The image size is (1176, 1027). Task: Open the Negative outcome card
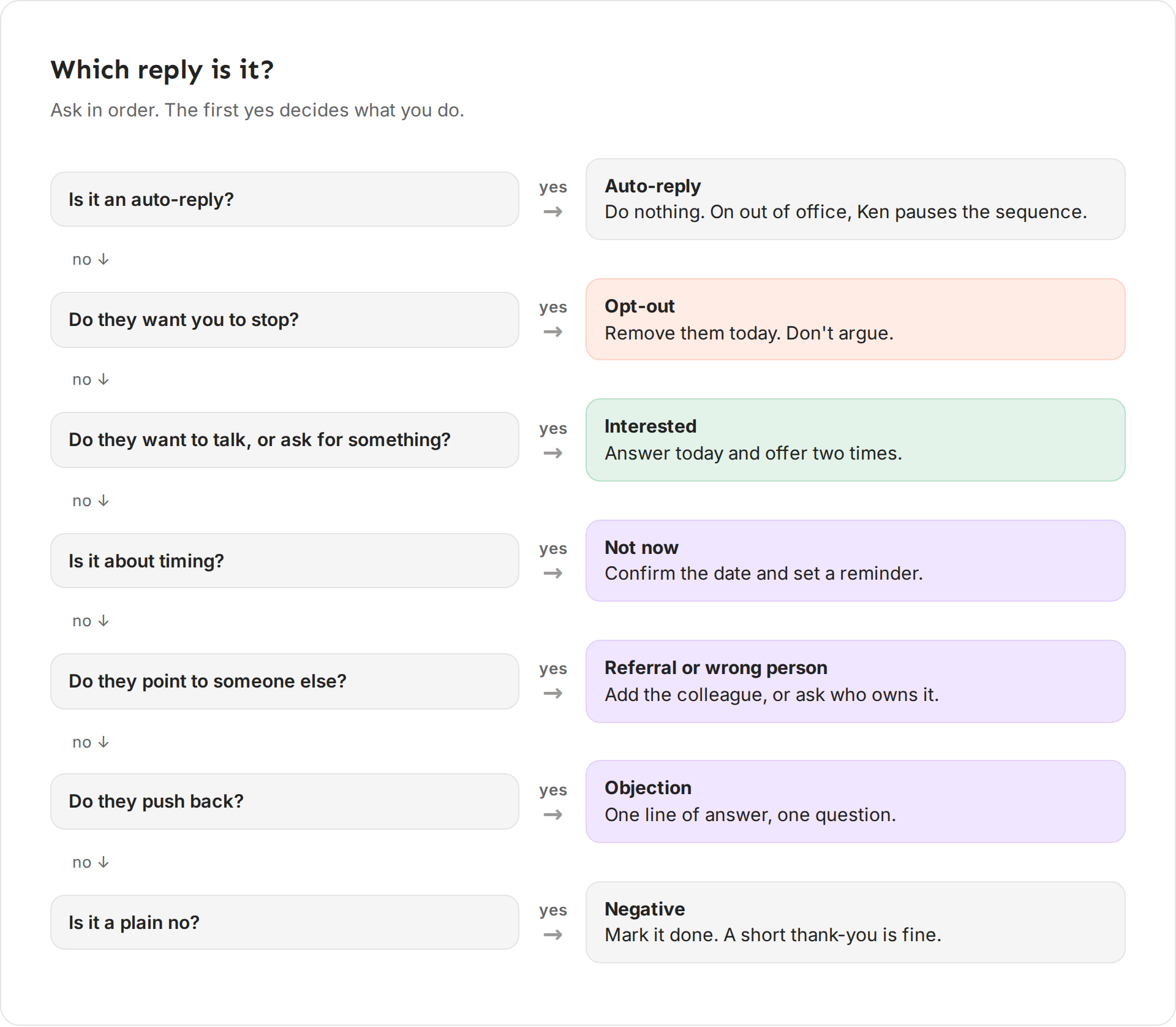coord(856,922)
